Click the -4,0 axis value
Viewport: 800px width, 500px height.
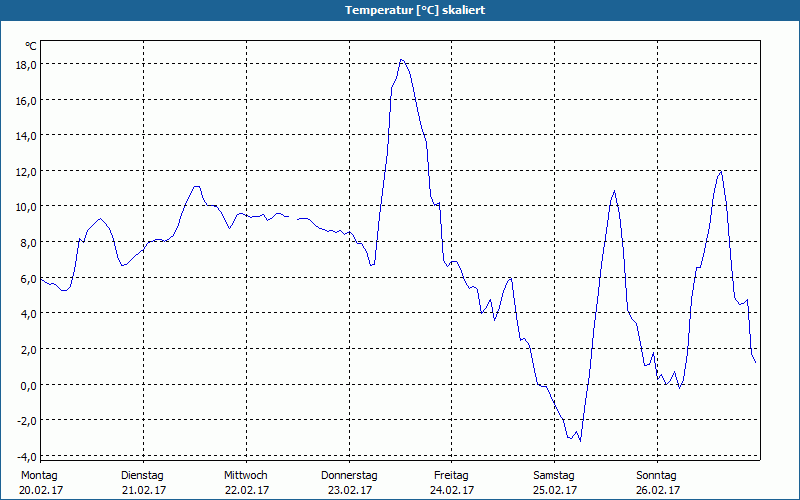coord(27,456)
